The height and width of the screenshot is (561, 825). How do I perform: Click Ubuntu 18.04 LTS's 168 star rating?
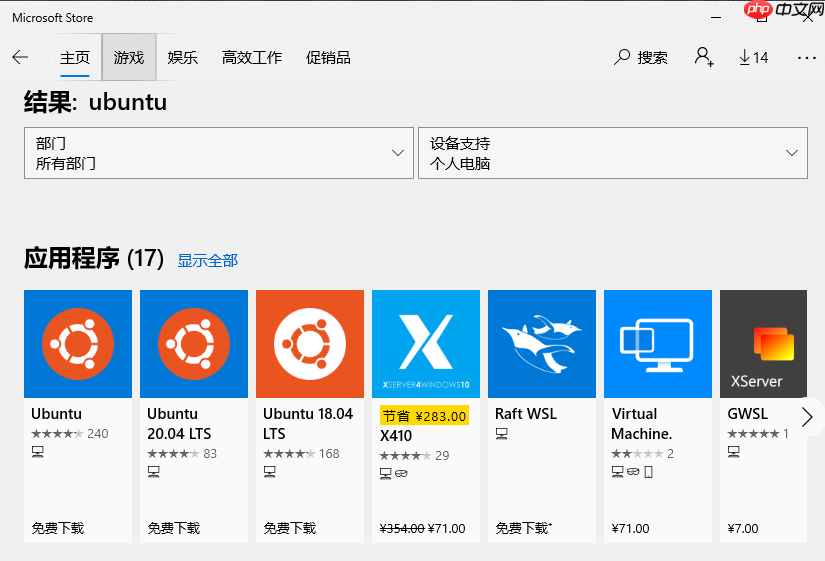(301, 454)
